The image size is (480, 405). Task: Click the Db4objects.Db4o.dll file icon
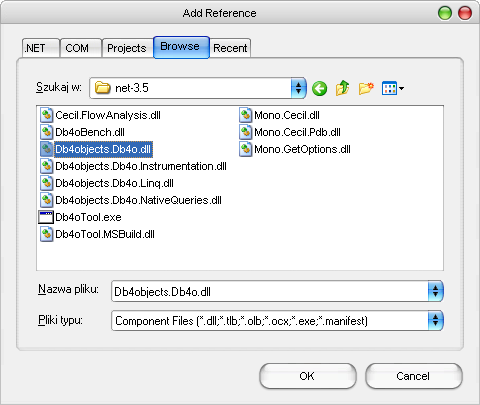tap(46, 149)
